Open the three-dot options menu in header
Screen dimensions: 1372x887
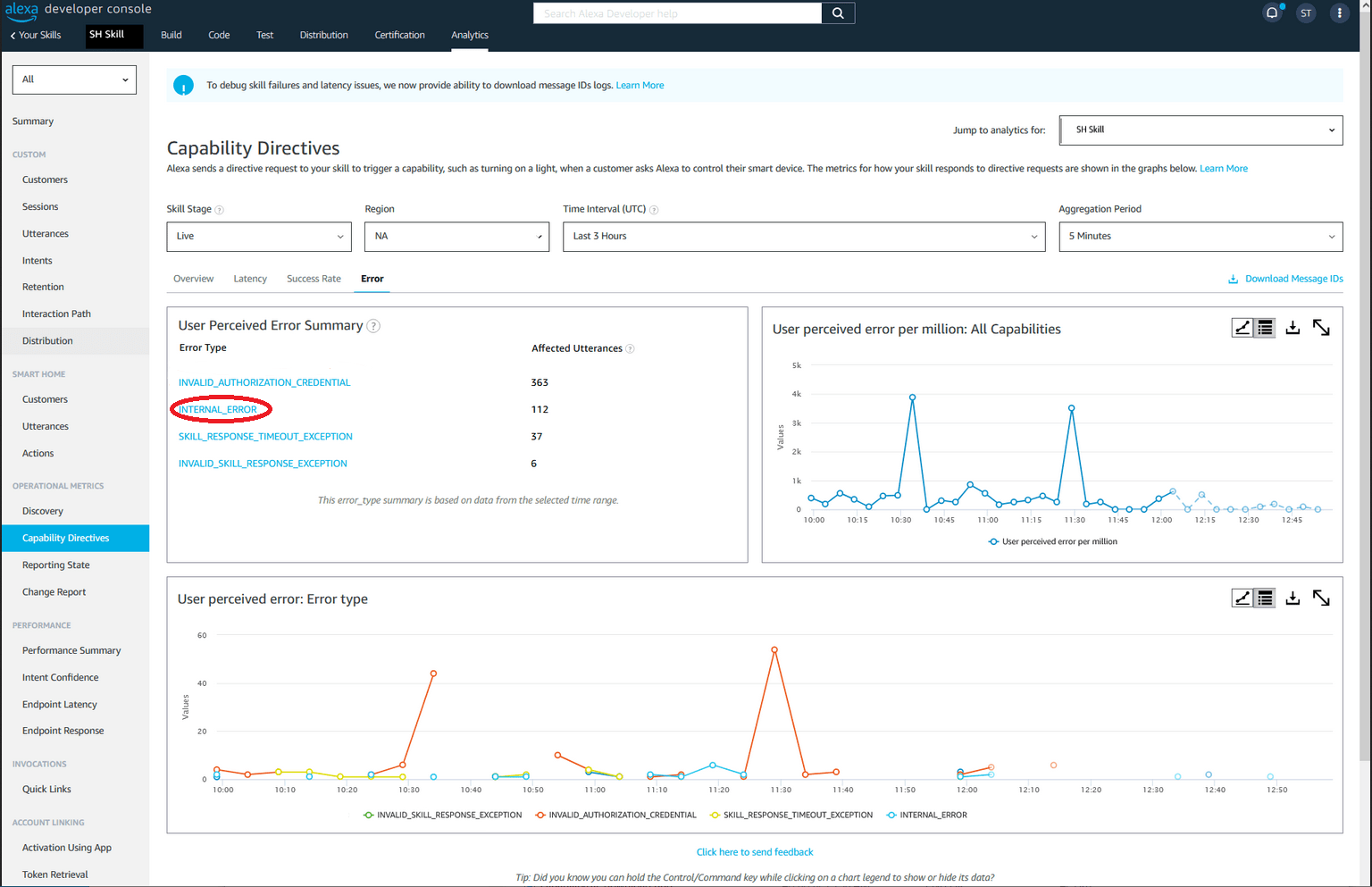1339,13
